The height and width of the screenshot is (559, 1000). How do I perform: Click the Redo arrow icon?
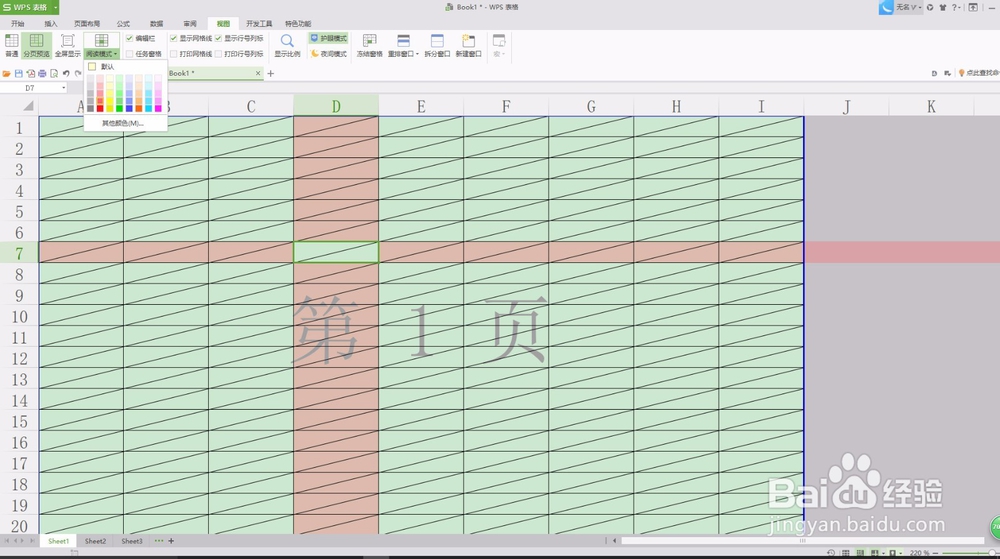pyautogui.click(x=78, y=73)
